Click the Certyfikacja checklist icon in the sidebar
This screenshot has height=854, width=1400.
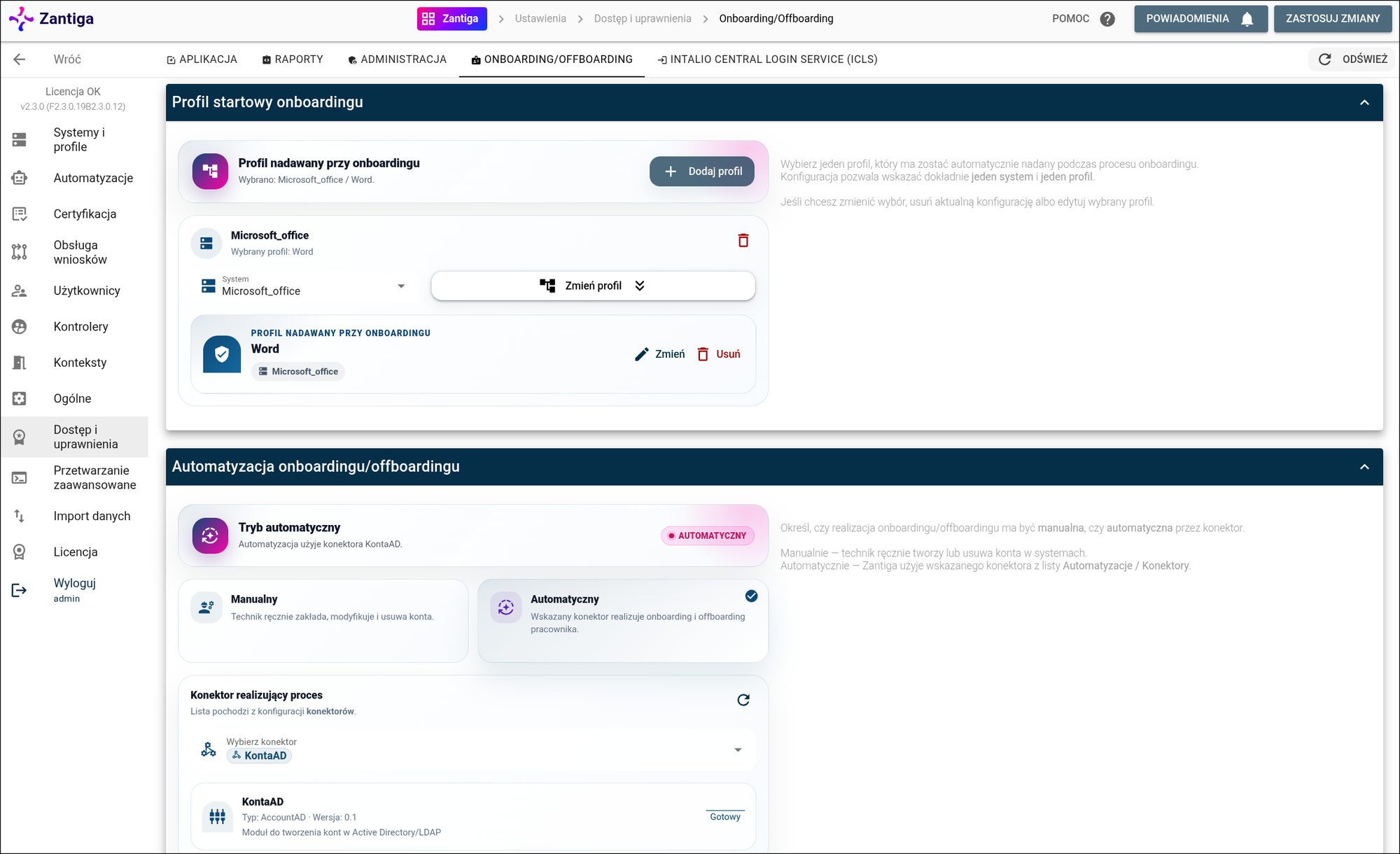point(20,213)
